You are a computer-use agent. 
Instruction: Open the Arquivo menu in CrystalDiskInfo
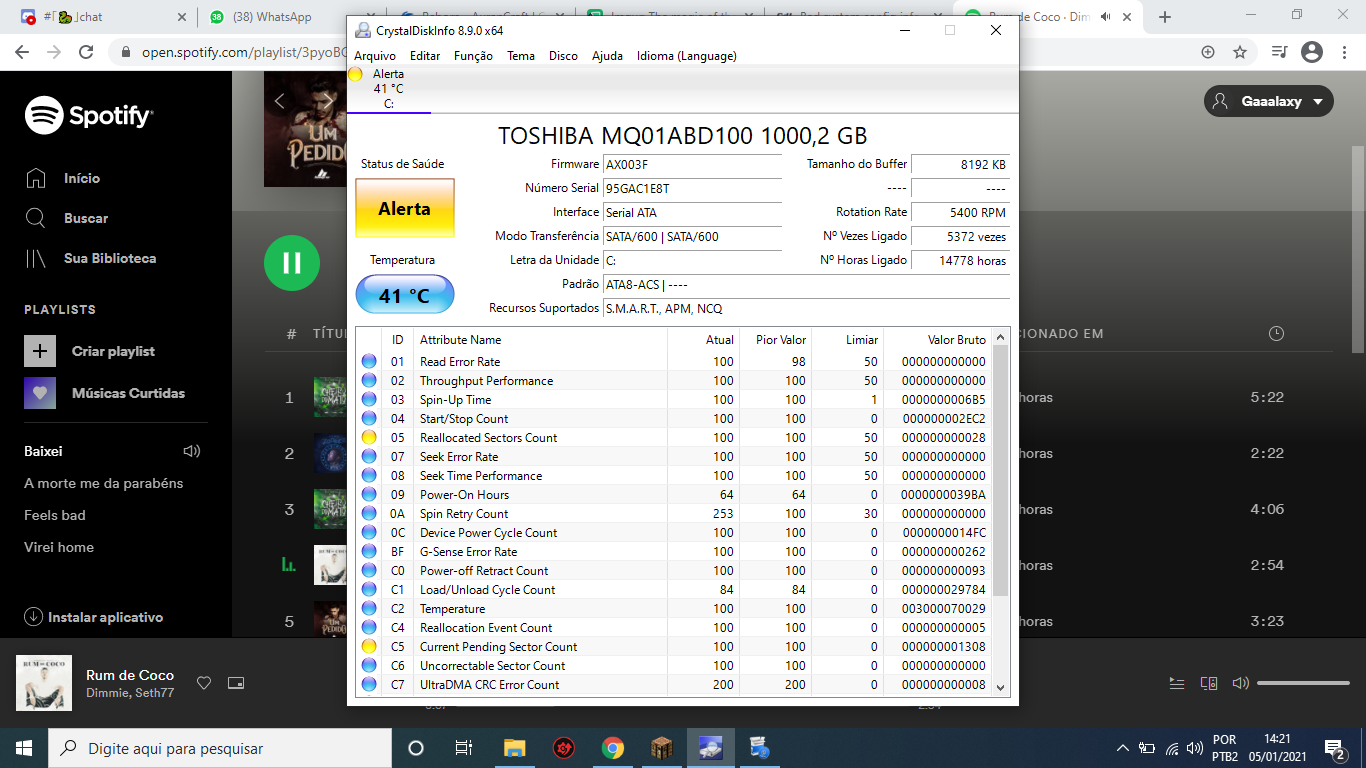(375, 56)
